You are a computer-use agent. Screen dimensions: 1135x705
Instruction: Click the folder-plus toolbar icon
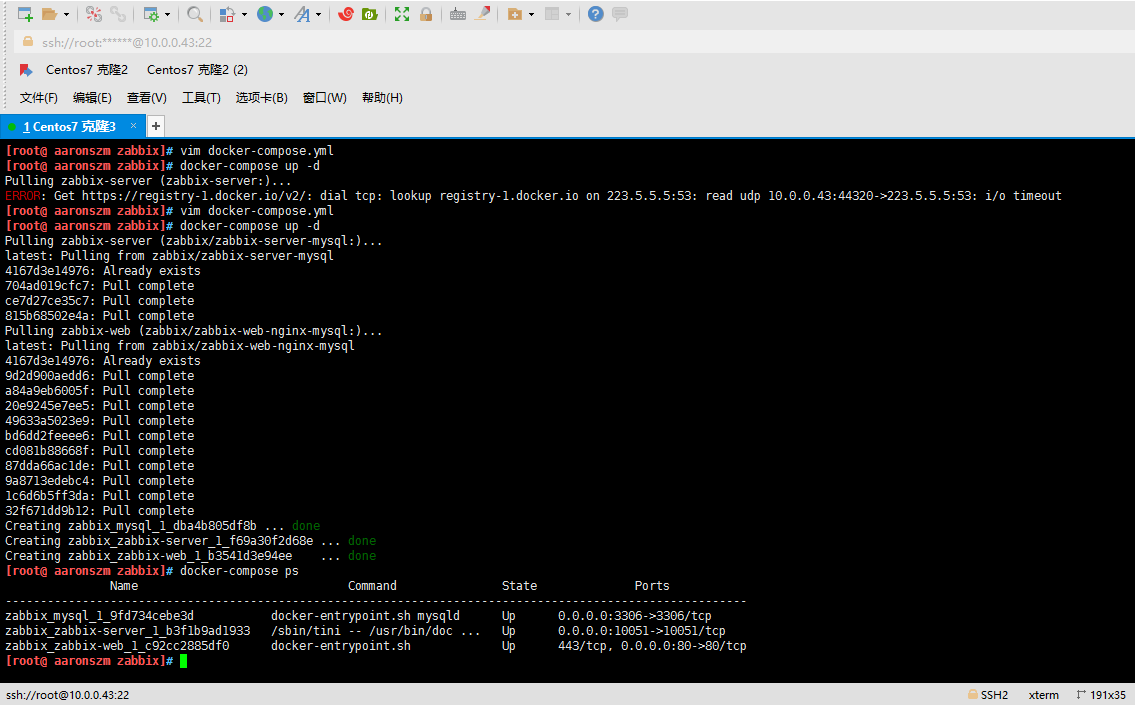pos(515,14)
